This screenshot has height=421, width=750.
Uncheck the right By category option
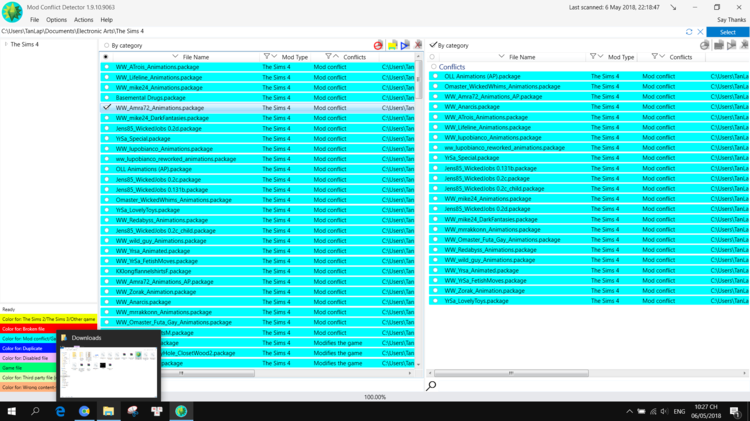[433, 45]
